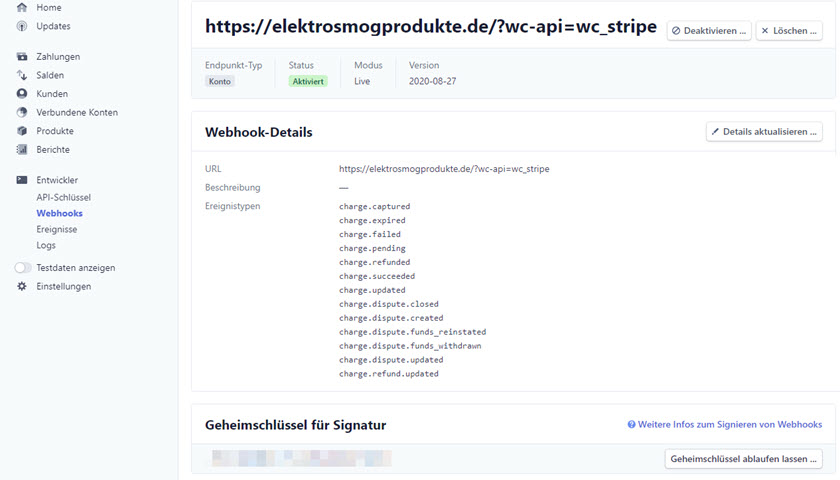The image size is (840, 480).
Task: Open the Webhooks sidebar item
Action: 59,213
